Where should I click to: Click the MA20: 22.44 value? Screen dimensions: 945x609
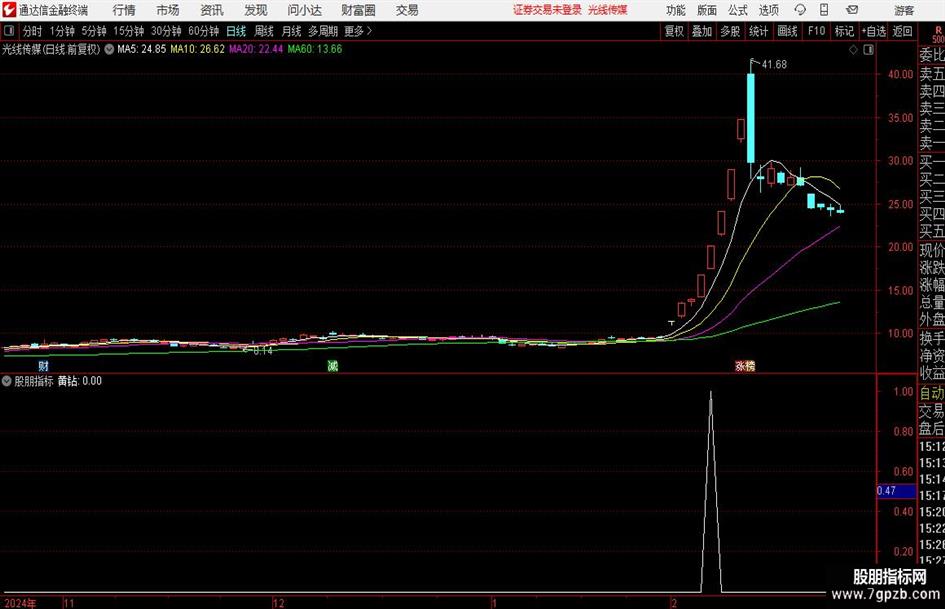[256, 49]
